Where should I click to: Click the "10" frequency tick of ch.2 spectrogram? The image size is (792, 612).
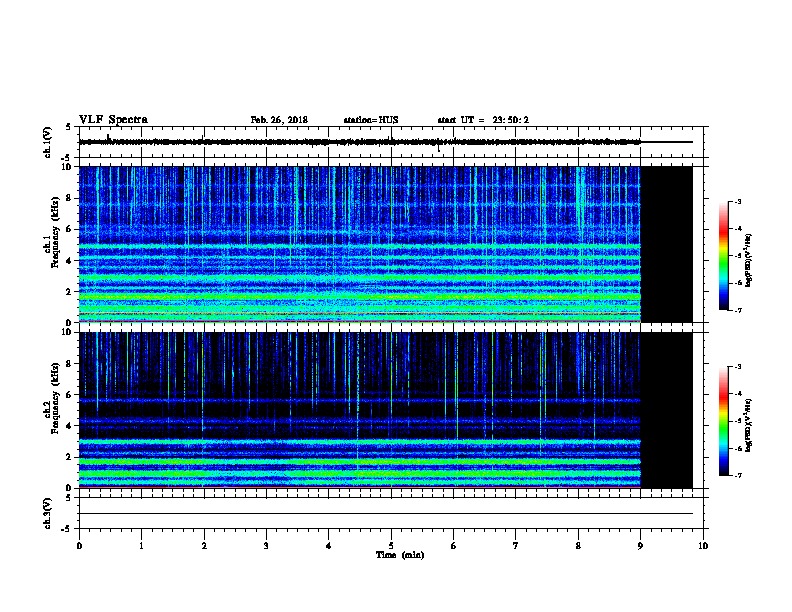[x=69, y=332]
